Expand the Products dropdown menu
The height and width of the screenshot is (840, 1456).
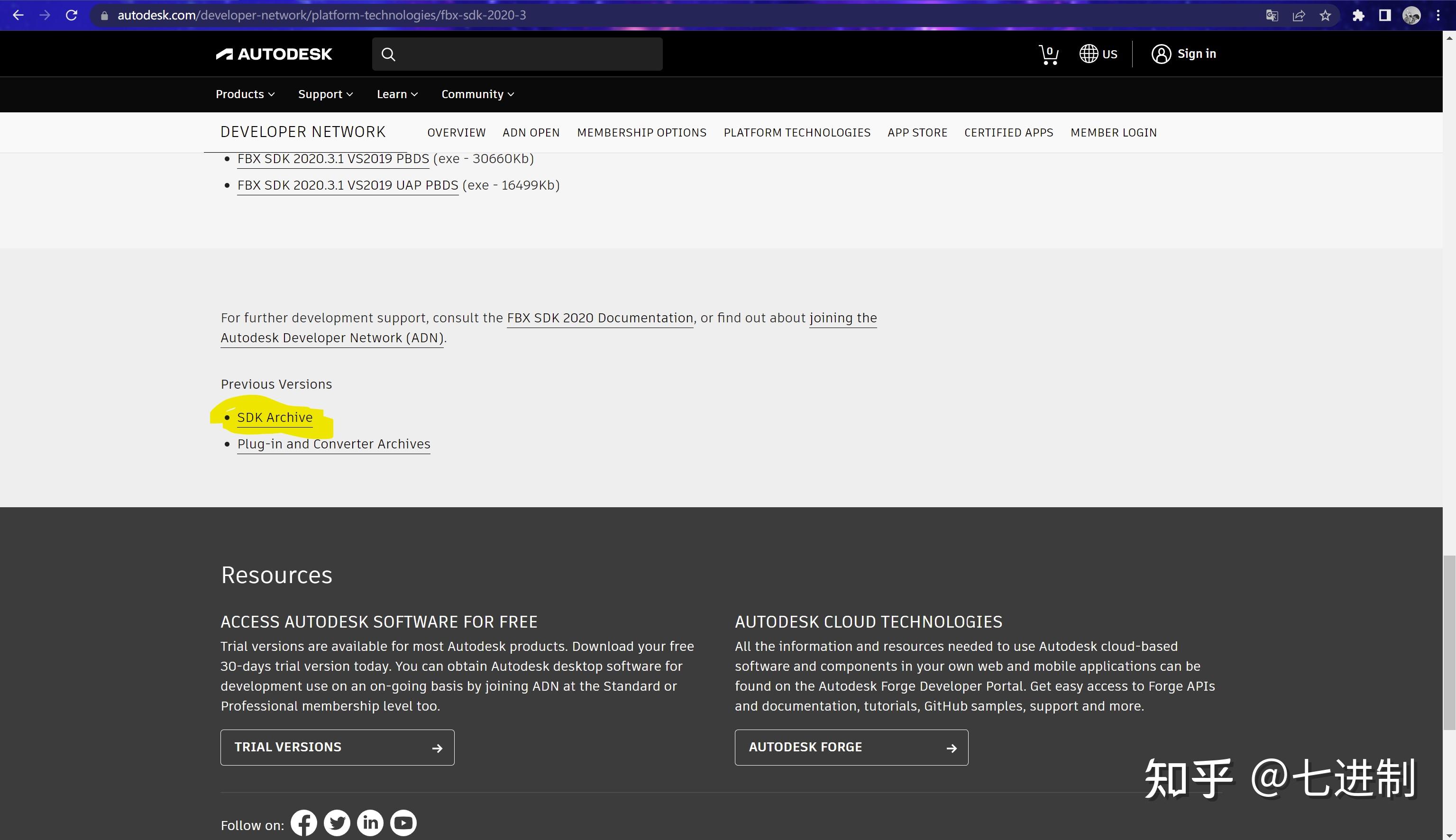(x=245, y=94)
